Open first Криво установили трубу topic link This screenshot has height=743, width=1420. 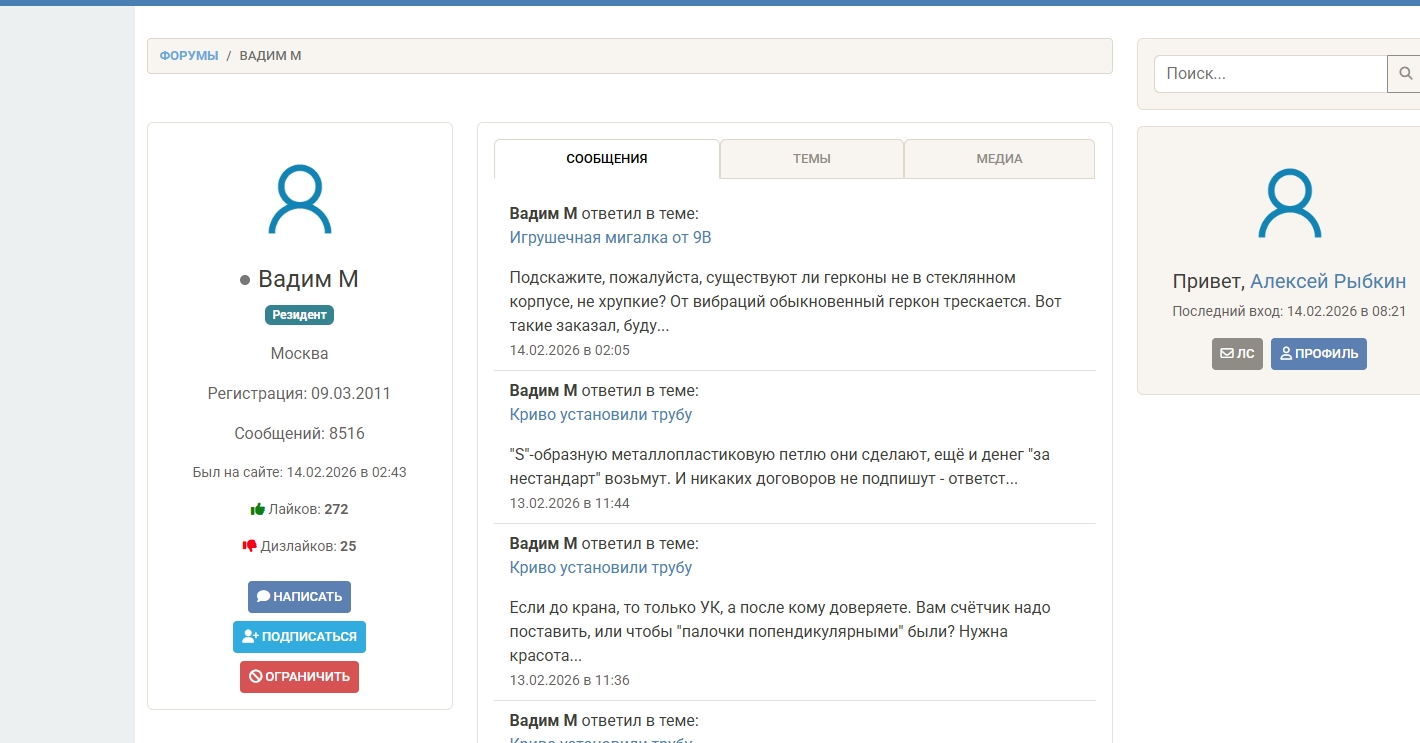point(600,415)
